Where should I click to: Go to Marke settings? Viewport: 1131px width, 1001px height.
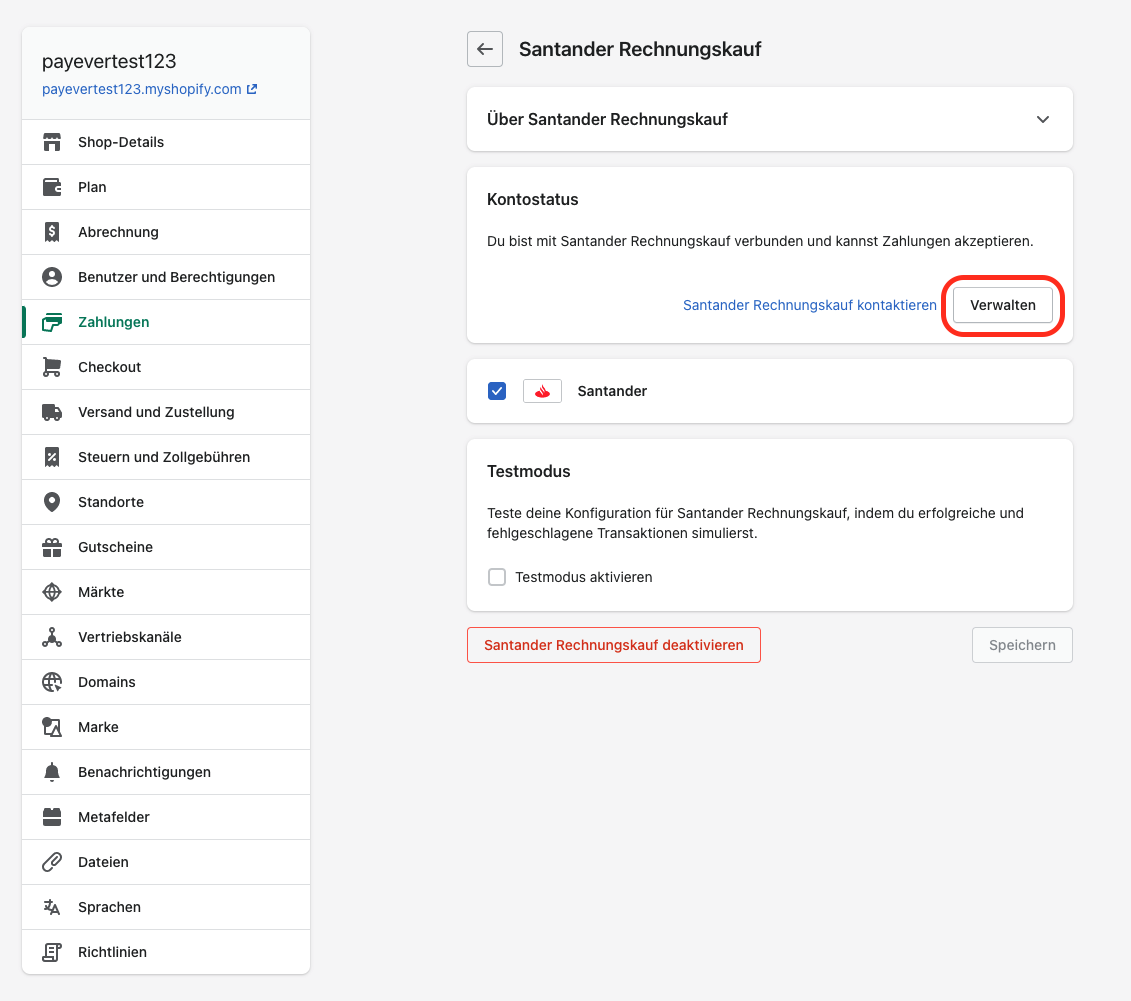(166, 727)
